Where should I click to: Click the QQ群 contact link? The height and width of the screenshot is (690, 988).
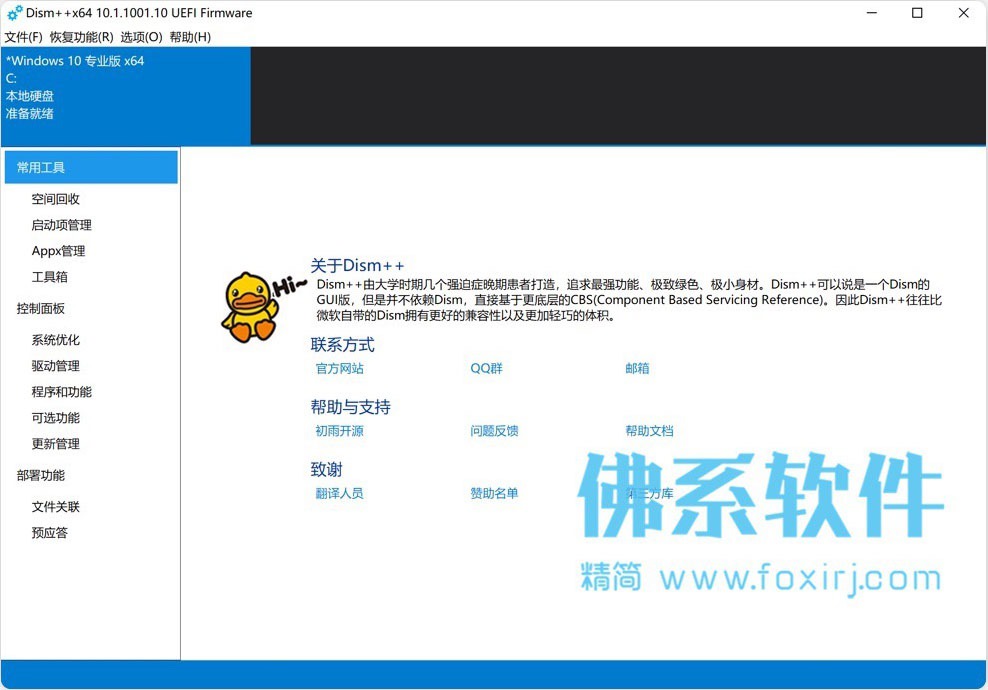coord(486,368)
